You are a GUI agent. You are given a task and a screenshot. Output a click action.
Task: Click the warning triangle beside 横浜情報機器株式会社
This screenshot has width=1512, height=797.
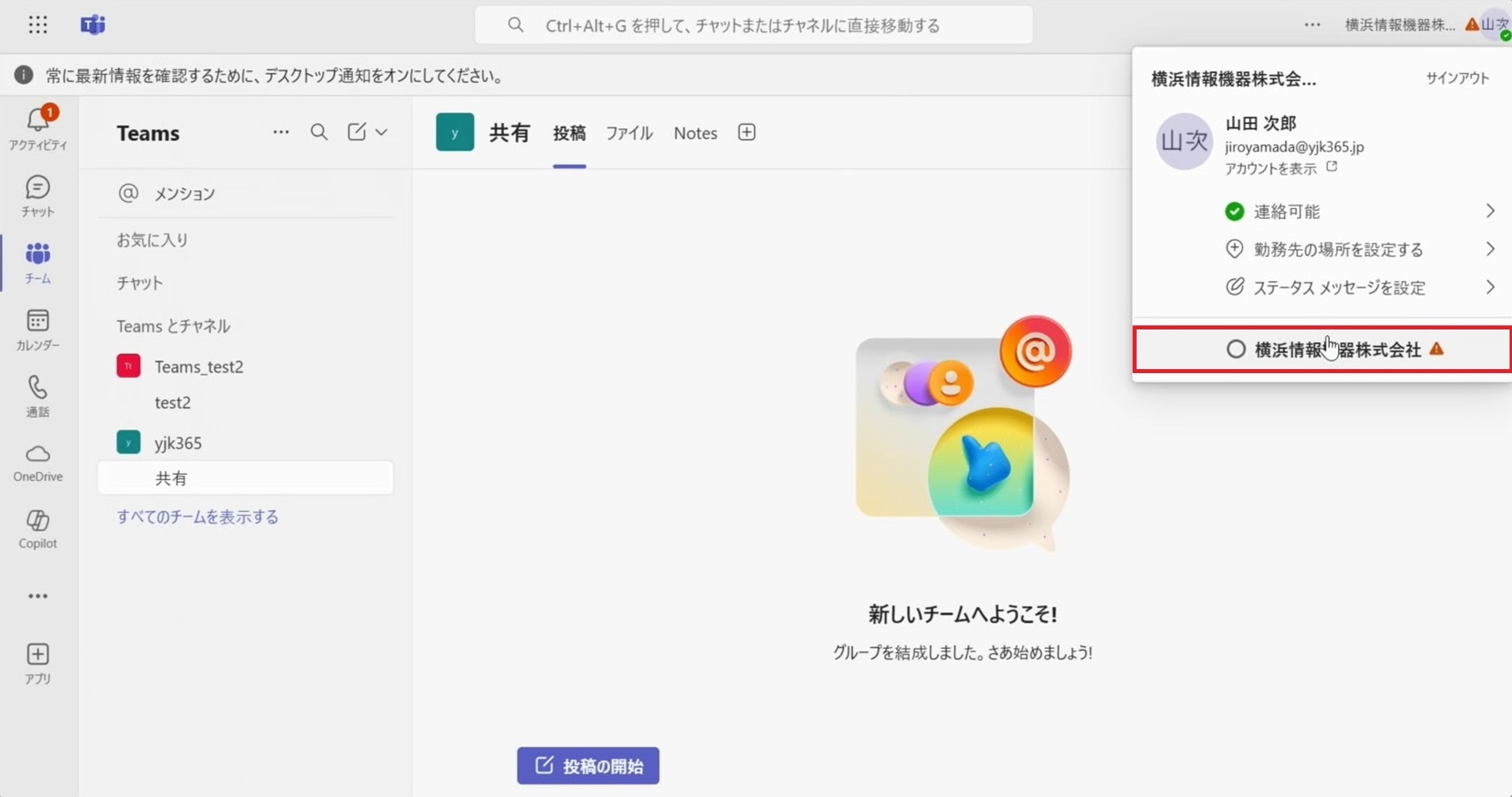click(1437, 348)
